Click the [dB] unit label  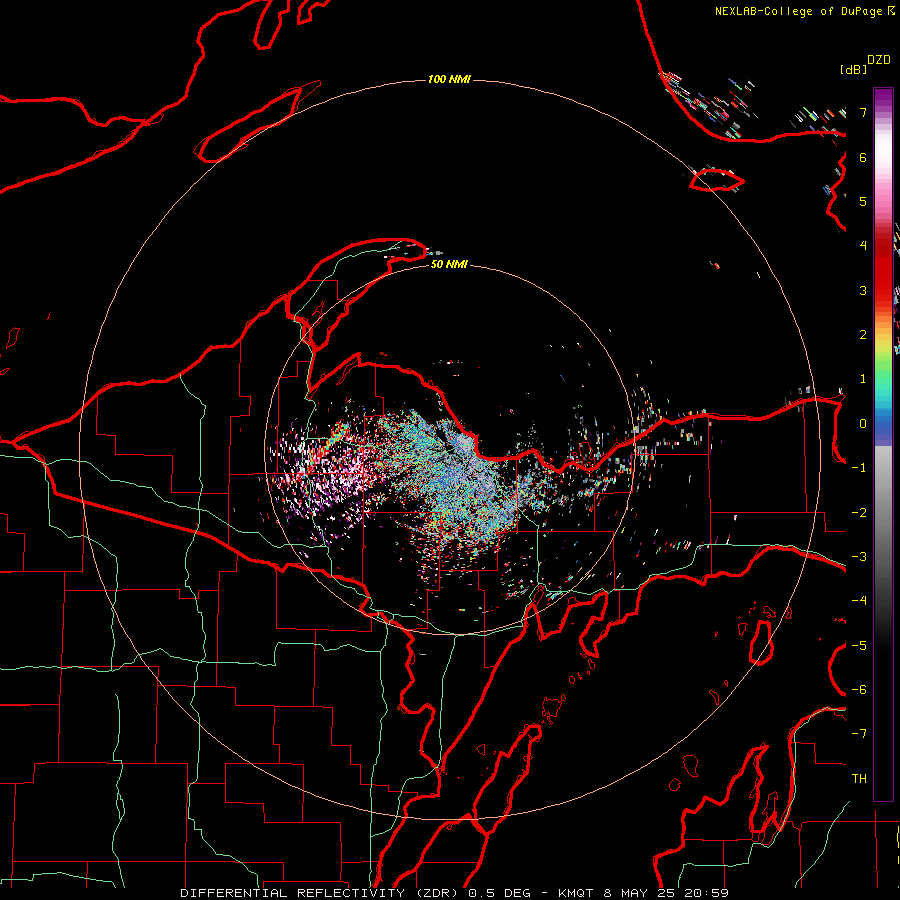coord(853,69)
